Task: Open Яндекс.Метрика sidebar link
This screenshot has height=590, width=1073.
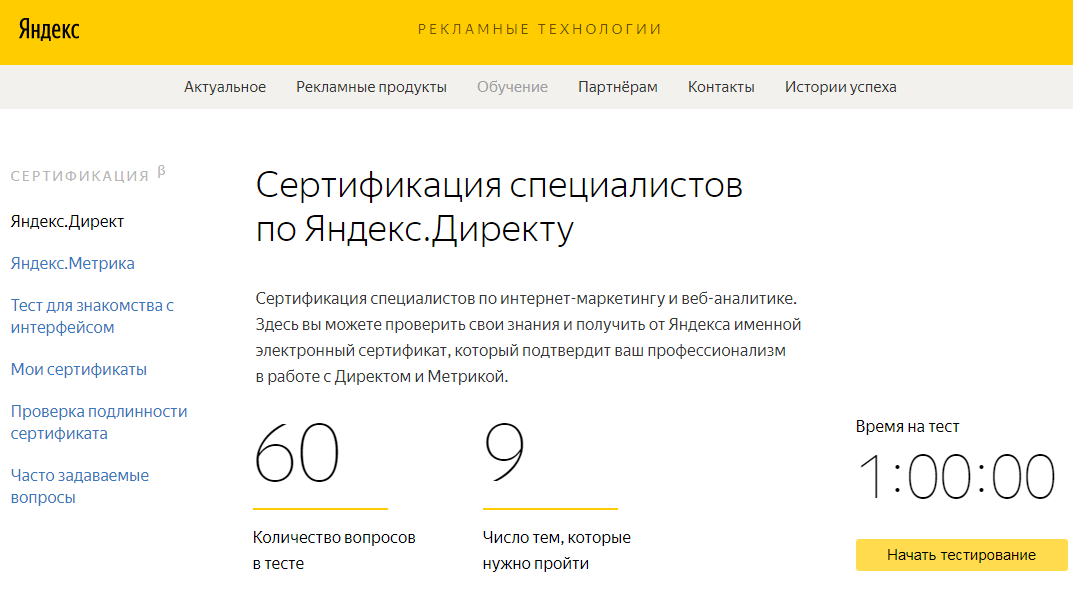Action: [73, 264]
